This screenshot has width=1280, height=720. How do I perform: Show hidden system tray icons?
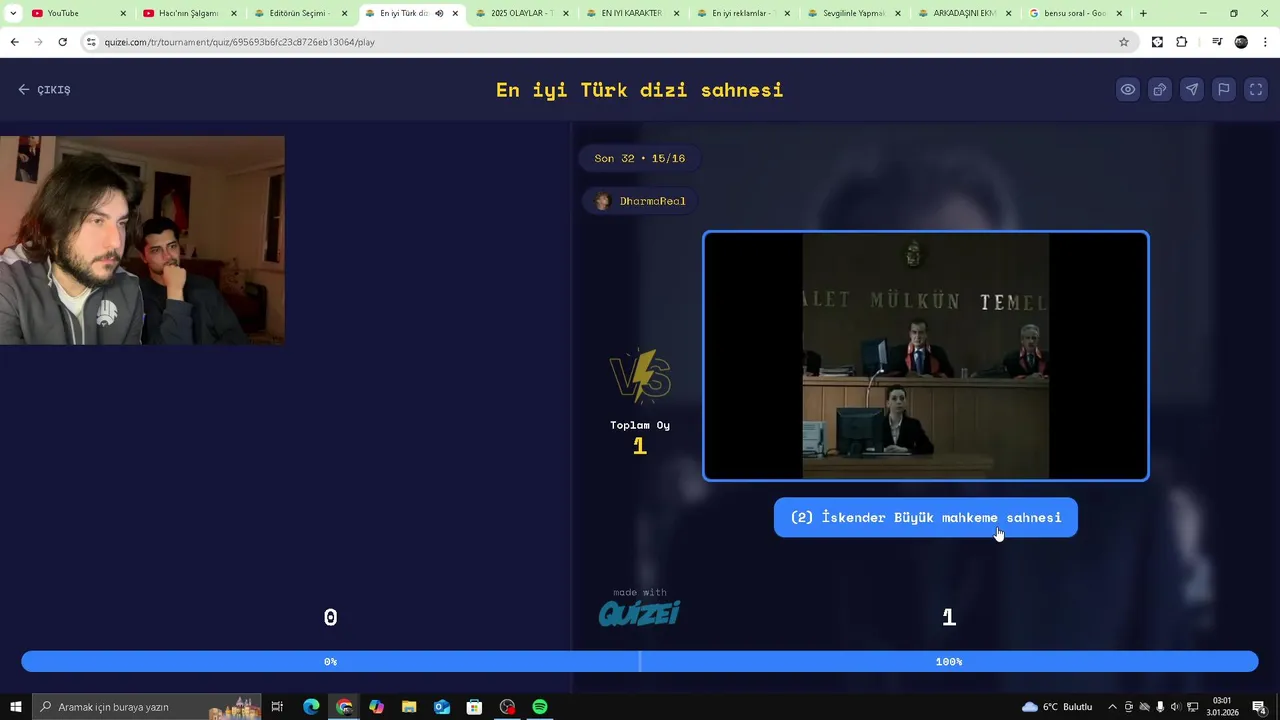(x=1112, y=707)
